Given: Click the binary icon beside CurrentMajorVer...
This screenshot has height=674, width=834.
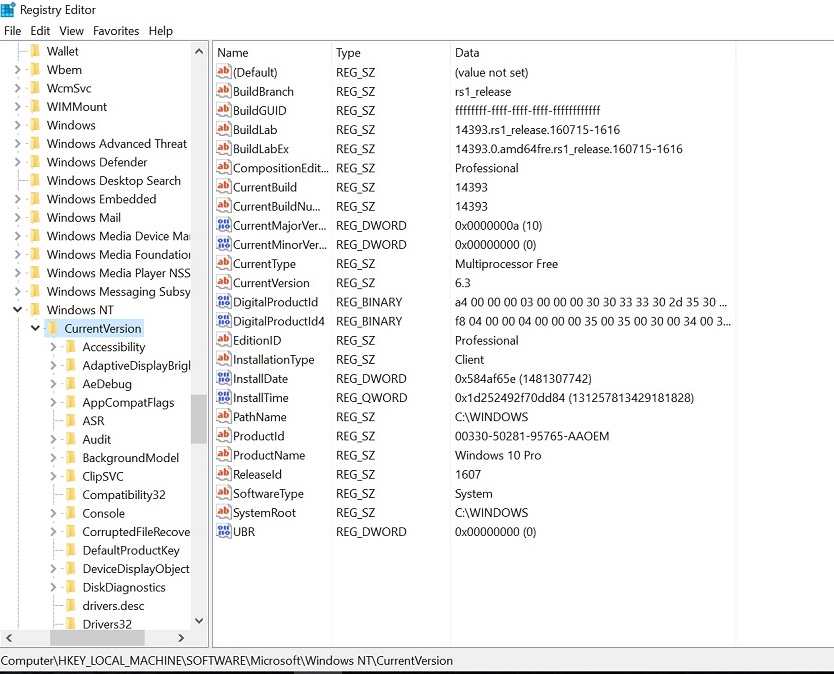Looking at the screenshot, I should pyautogui.click(x=223, y=225).
